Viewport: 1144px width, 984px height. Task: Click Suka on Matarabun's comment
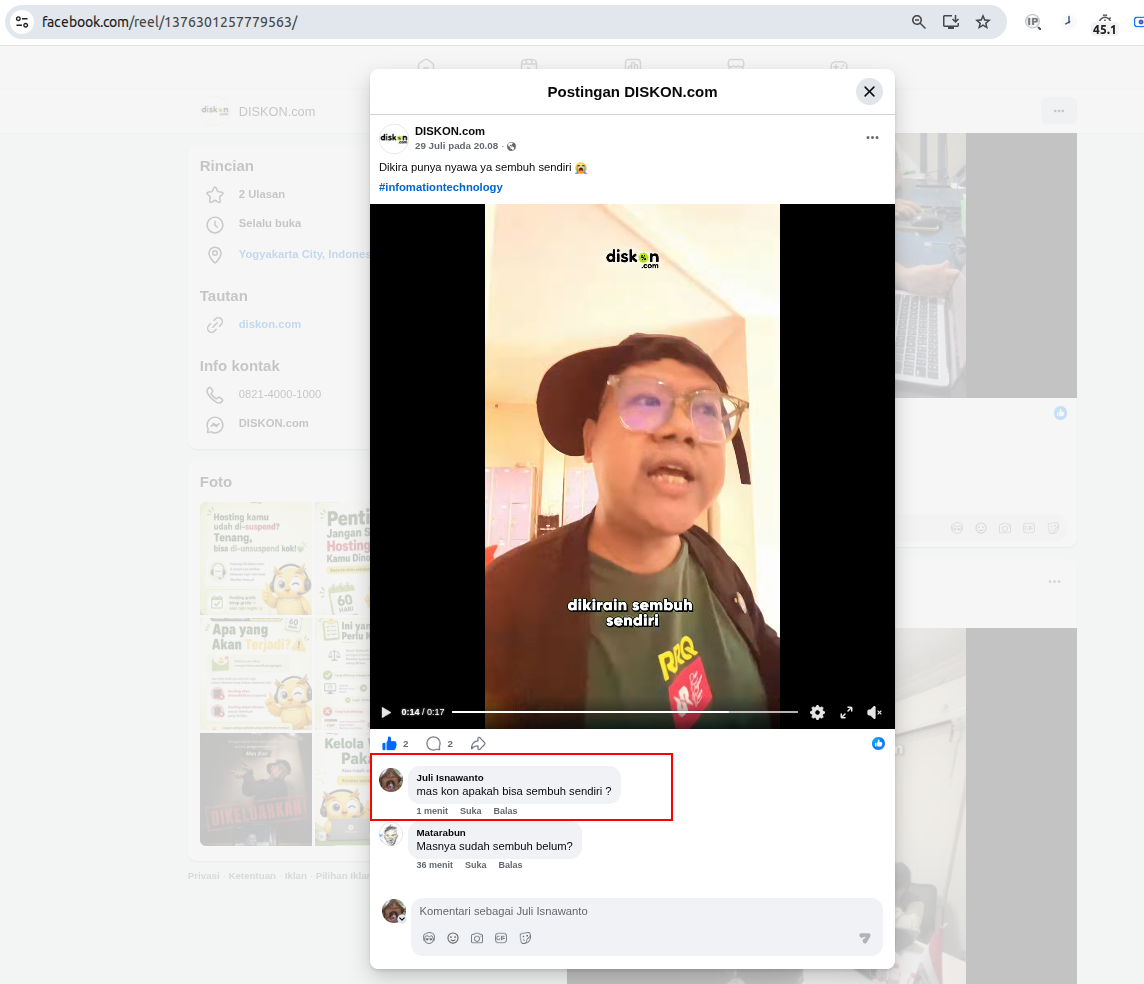click(476, 865)
